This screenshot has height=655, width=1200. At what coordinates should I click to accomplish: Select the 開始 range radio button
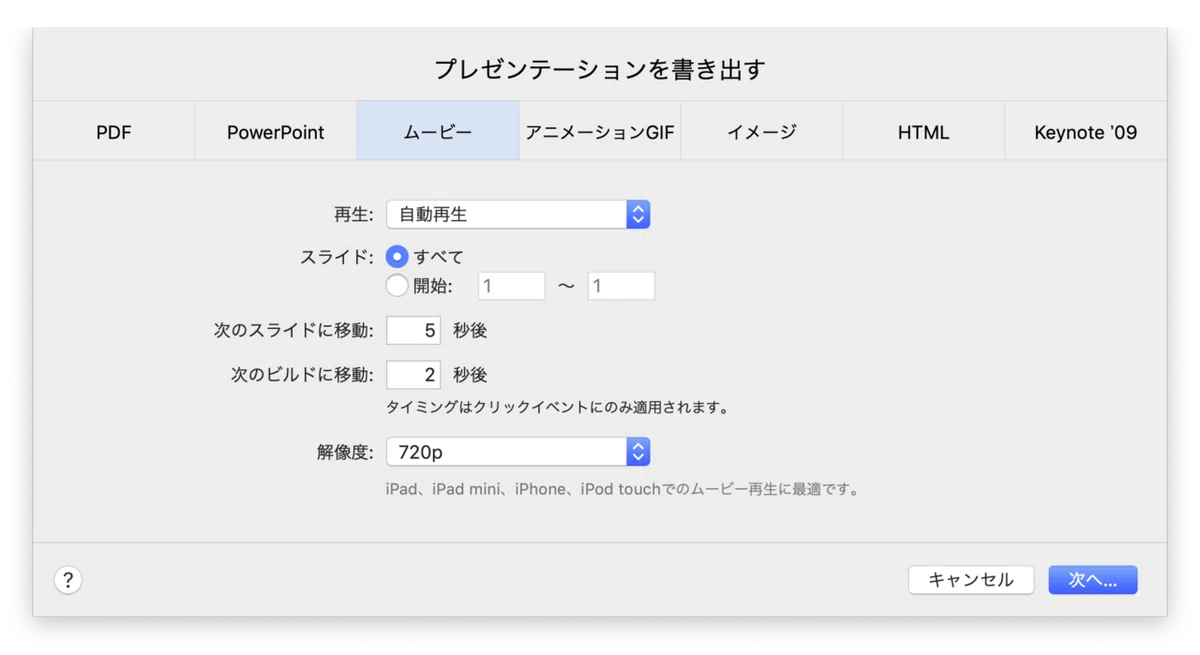coord(397,286)
